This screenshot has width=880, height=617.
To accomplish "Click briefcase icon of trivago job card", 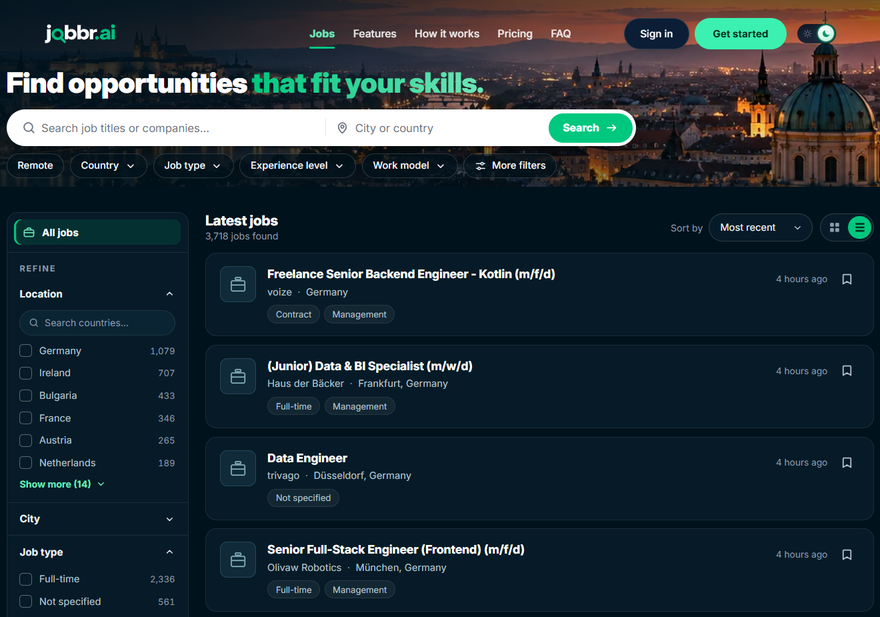I will click(x=238, y=468).
